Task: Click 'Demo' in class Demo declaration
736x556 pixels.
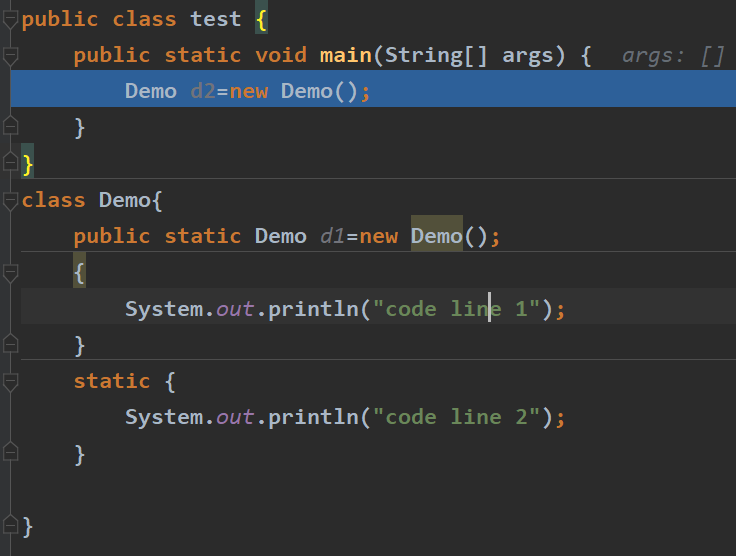Action: [124, 200]
